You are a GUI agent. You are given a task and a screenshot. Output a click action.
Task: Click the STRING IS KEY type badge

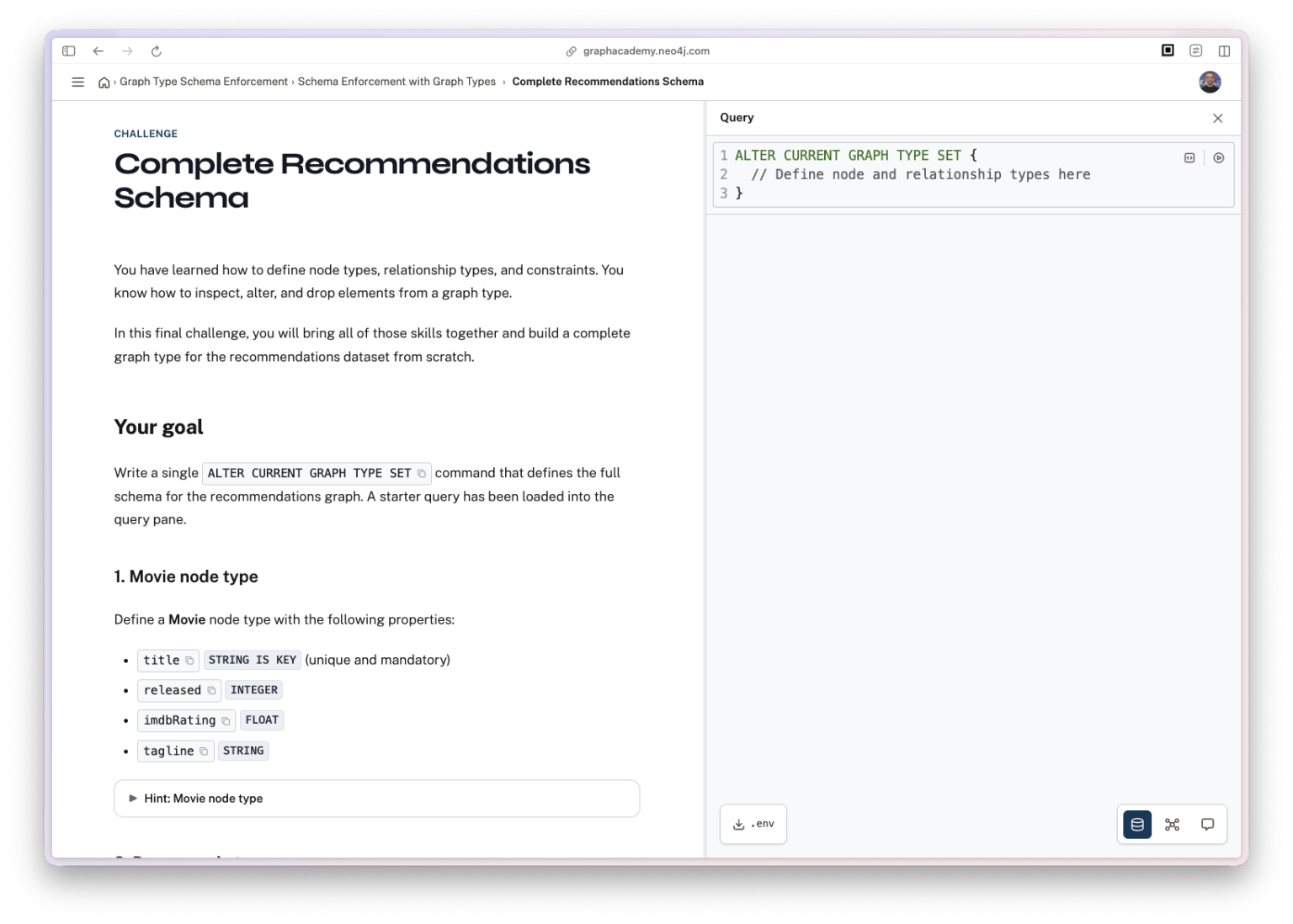click(x=253, y=661)
